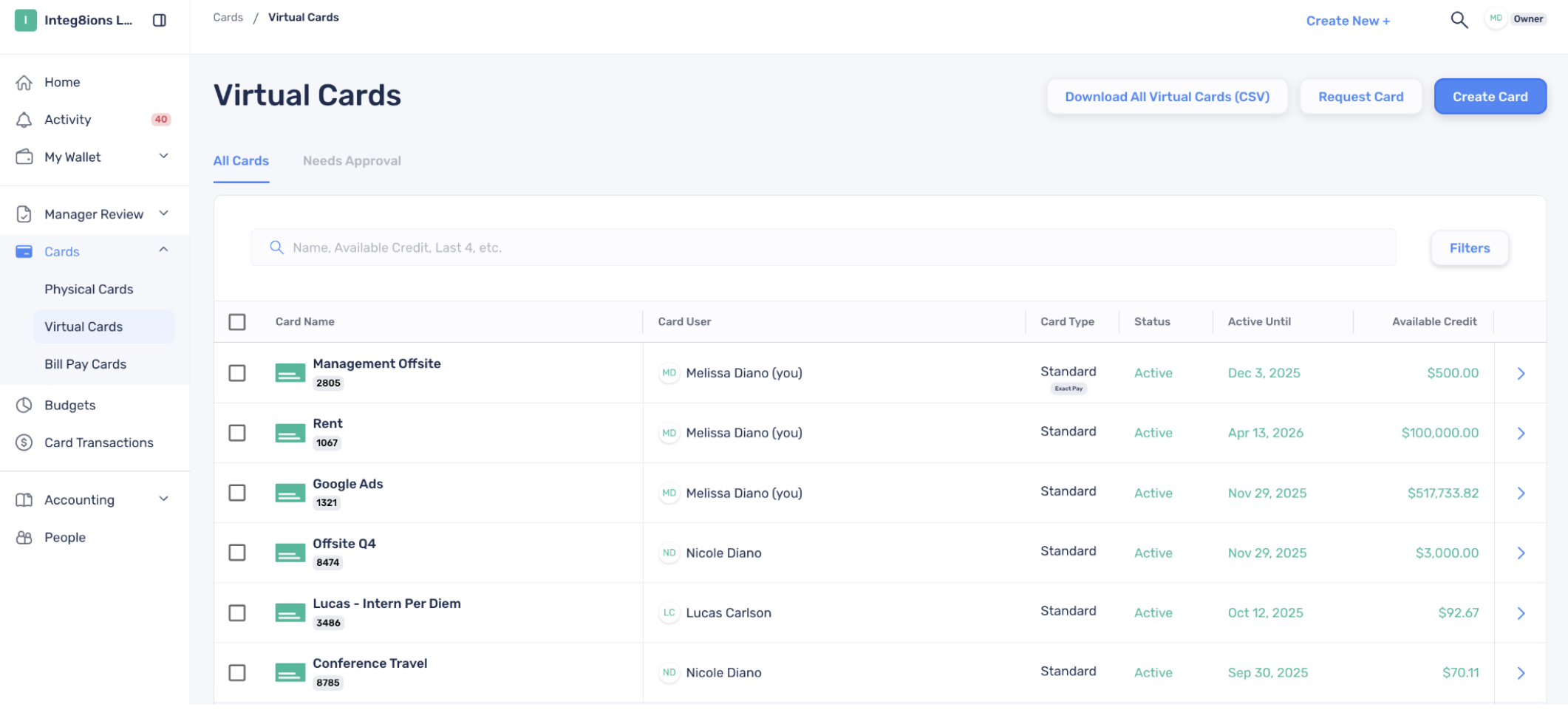The height and width of the screenshot is (721, 1568).
Task: Open the Filters button
Action: [x=1469, y=248]
